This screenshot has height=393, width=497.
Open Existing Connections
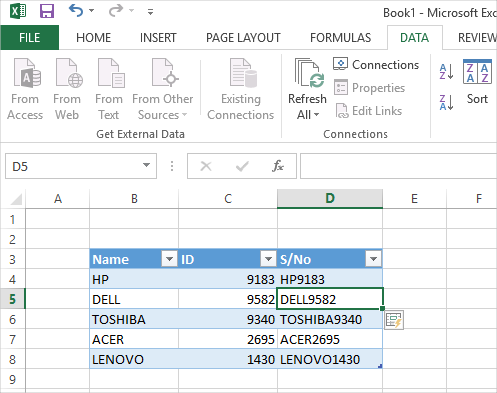tap(240, 89)
